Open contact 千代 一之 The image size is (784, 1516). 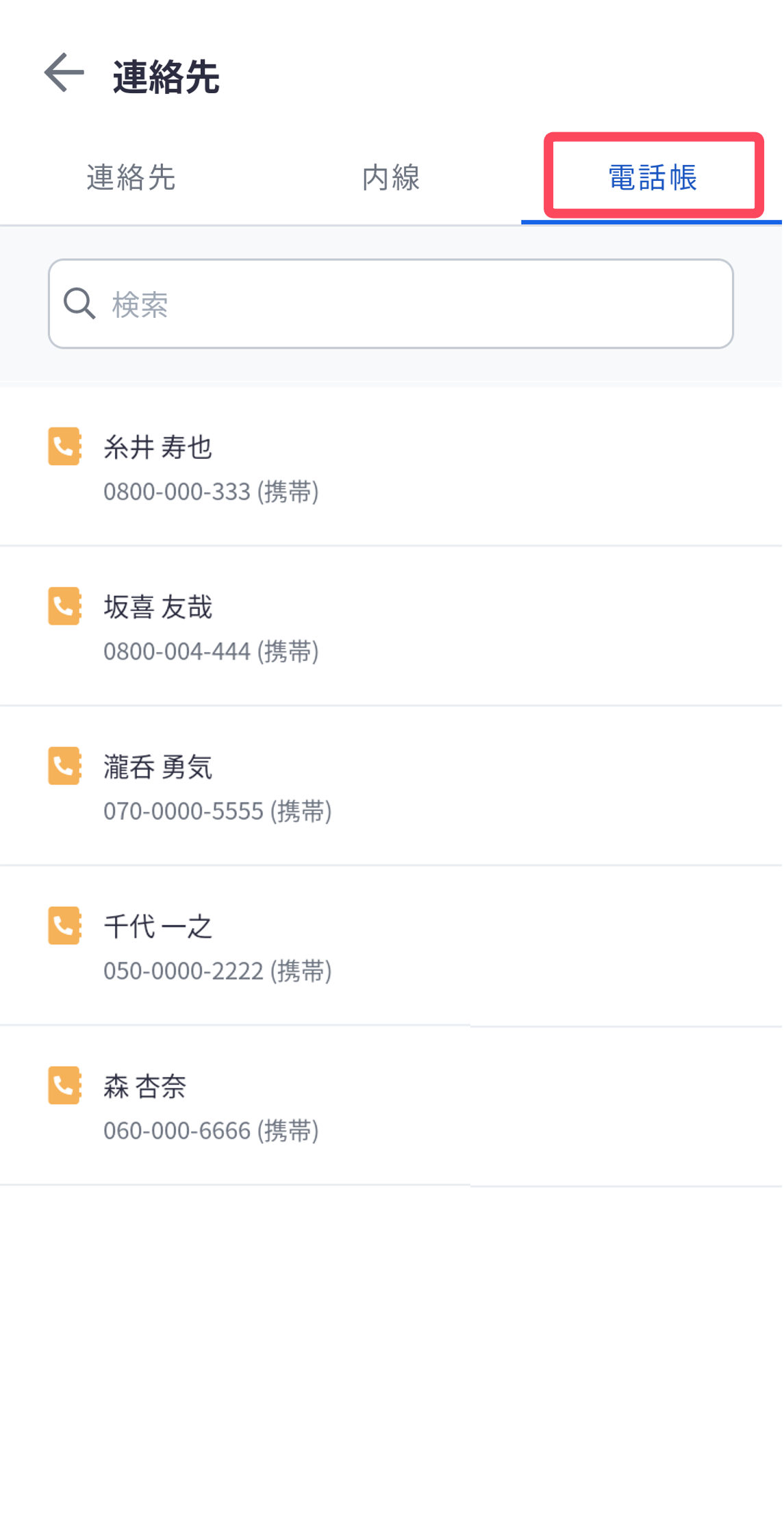click(x=391, y=945)
